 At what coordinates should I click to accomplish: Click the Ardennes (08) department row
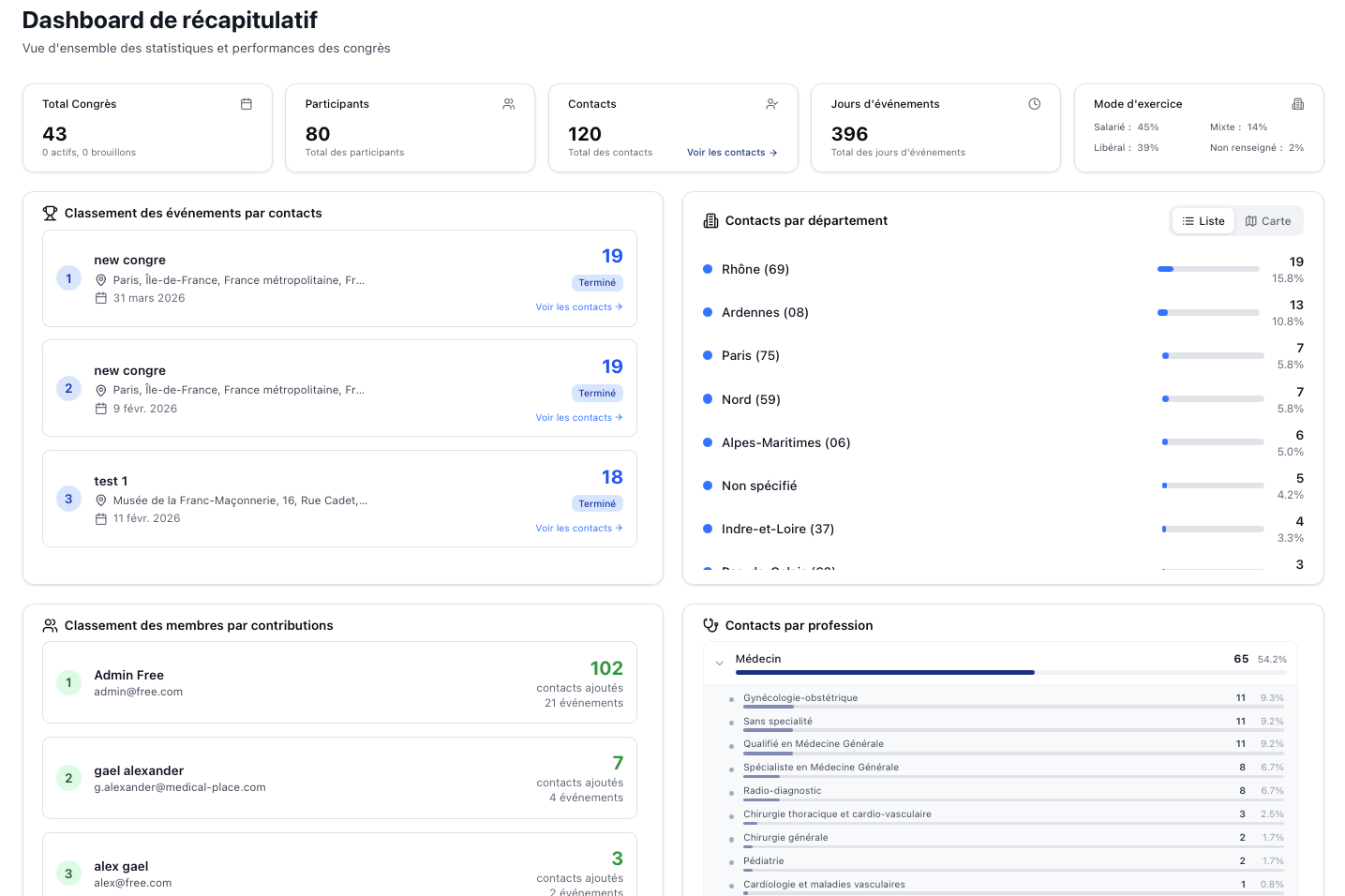(x=1003, y=313)
